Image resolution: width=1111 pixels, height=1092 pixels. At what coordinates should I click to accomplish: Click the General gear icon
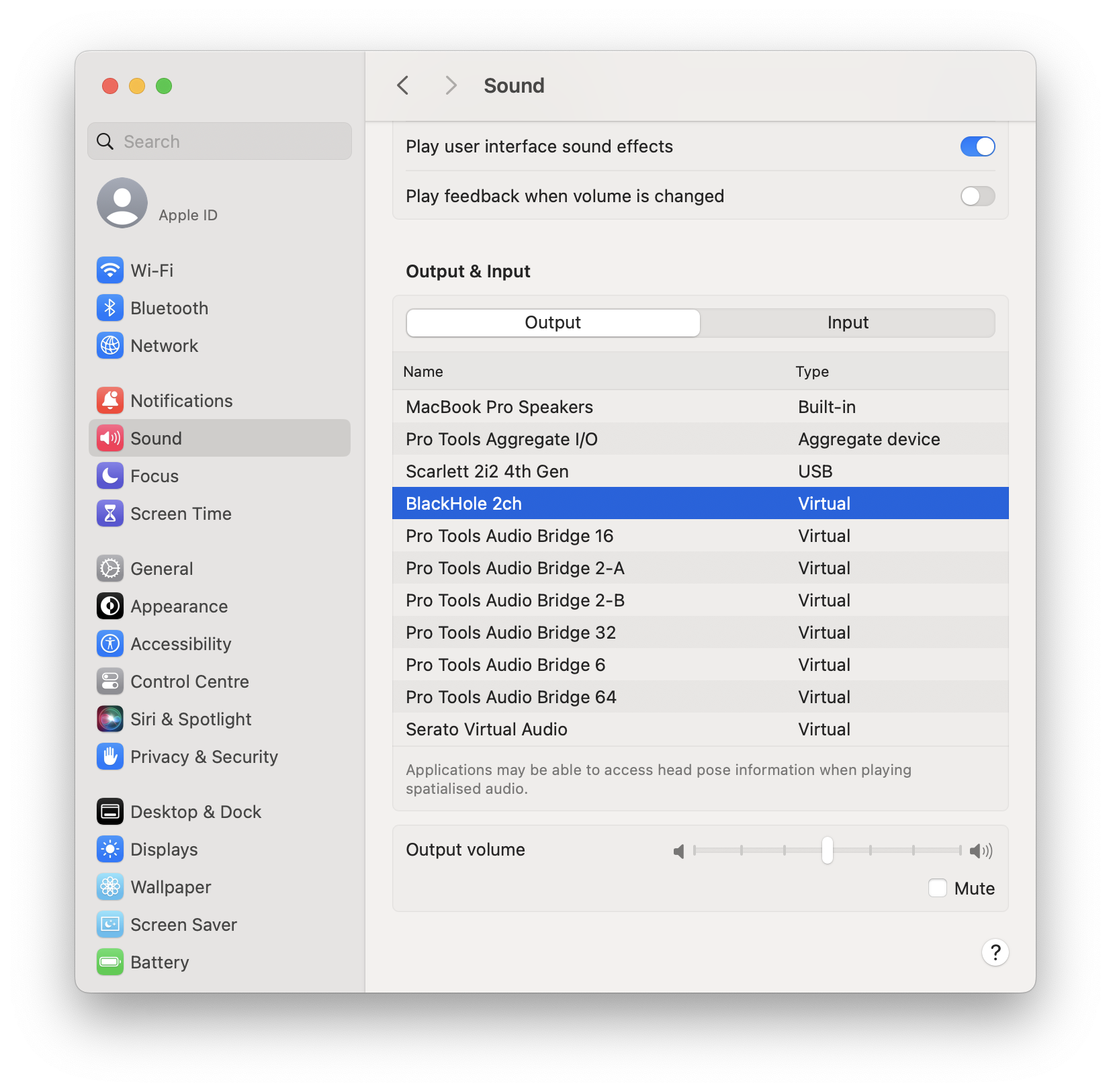coord(110,569)
